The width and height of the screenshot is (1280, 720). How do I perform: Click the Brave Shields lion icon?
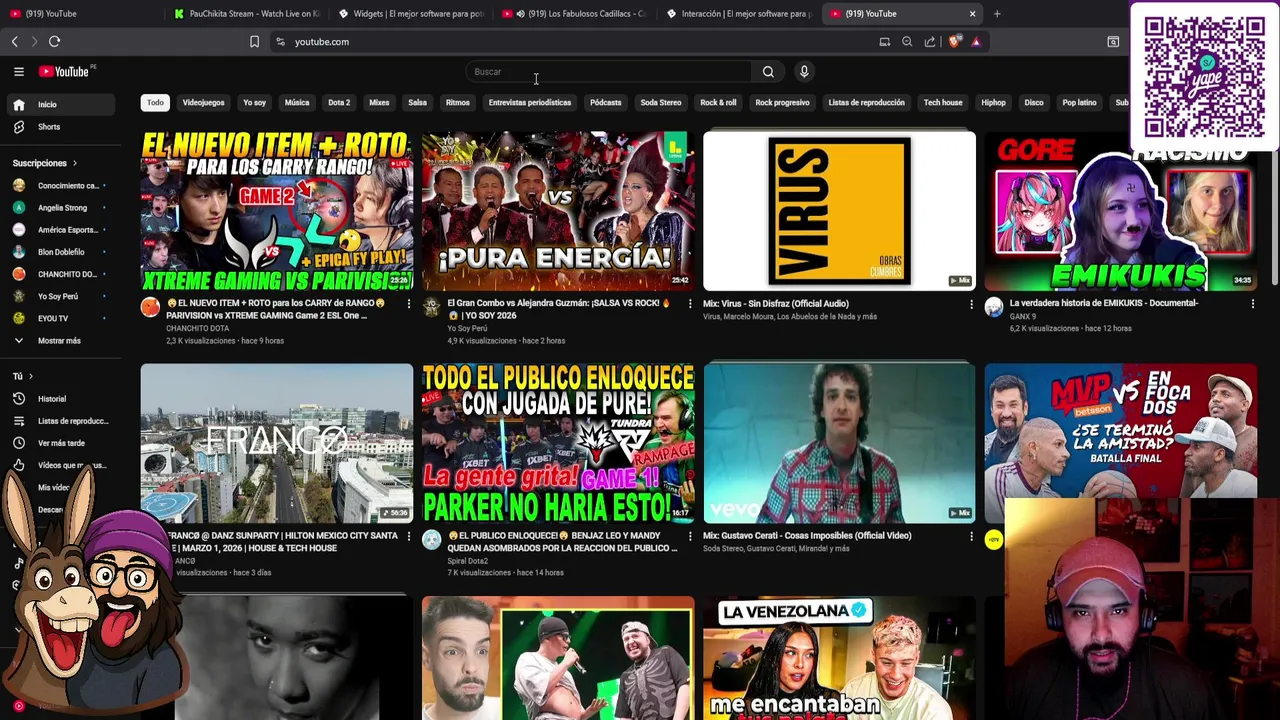954,42
